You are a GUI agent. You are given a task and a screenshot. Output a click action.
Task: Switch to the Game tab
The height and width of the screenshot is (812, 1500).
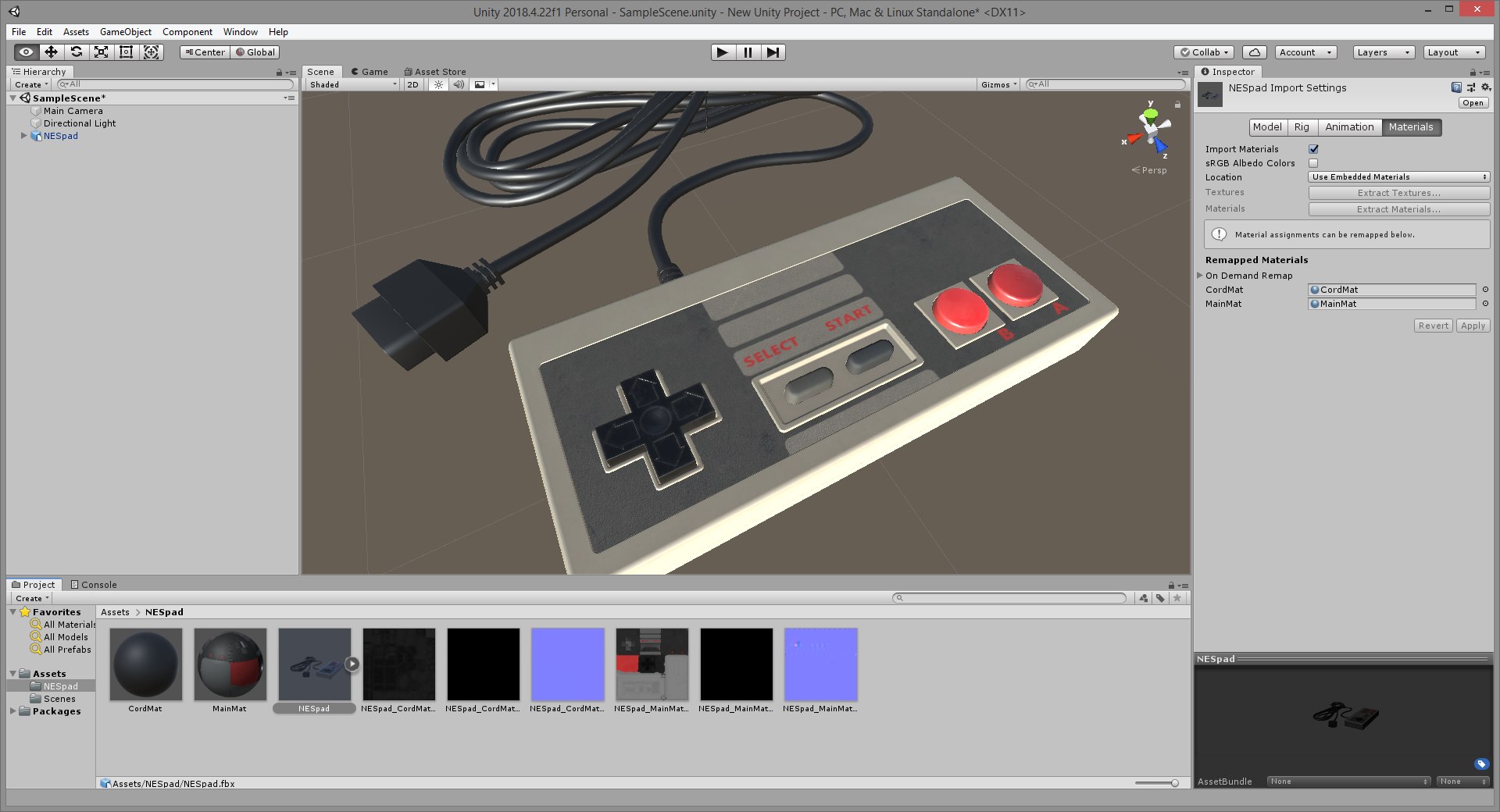(x=370, y=72)
